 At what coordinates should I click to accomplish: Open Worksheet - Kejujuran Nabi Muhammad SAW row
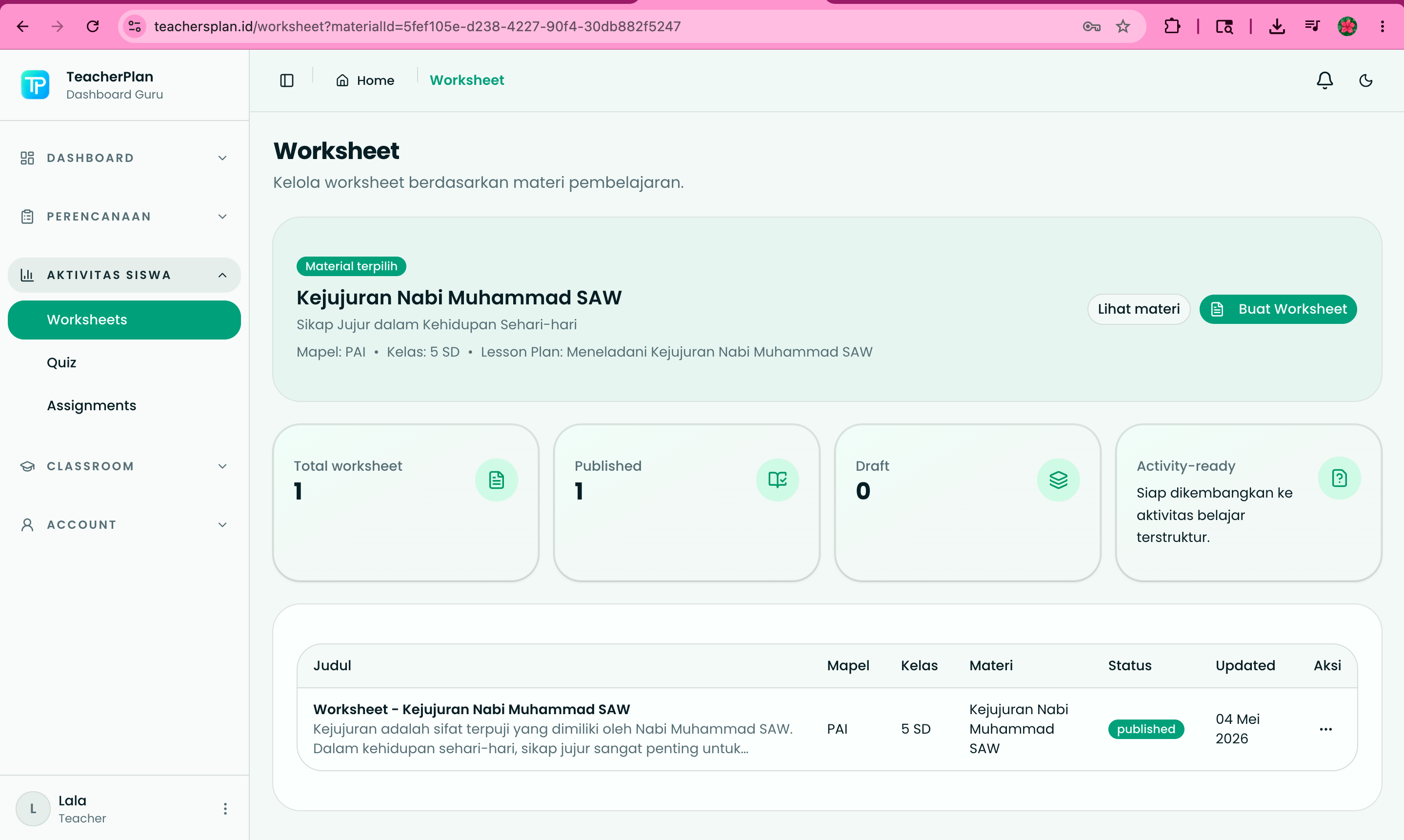(827, 729)
